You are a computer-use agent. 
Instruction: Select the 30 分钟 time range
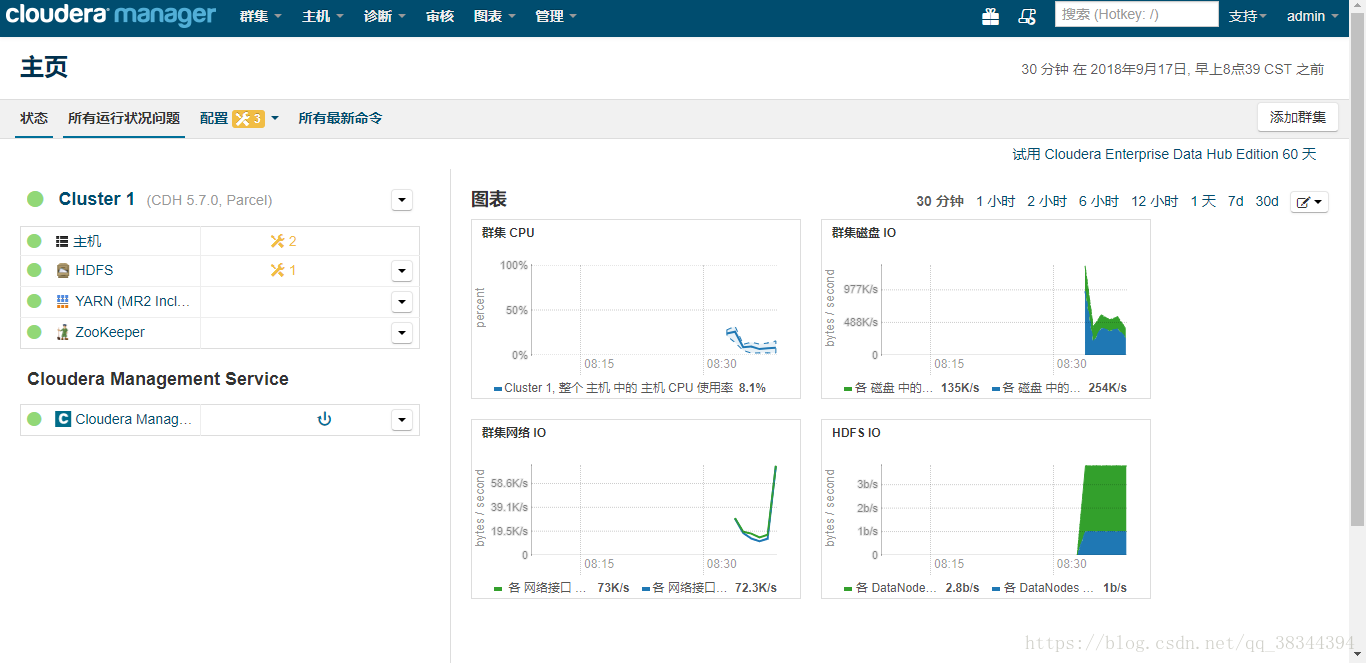940,201
